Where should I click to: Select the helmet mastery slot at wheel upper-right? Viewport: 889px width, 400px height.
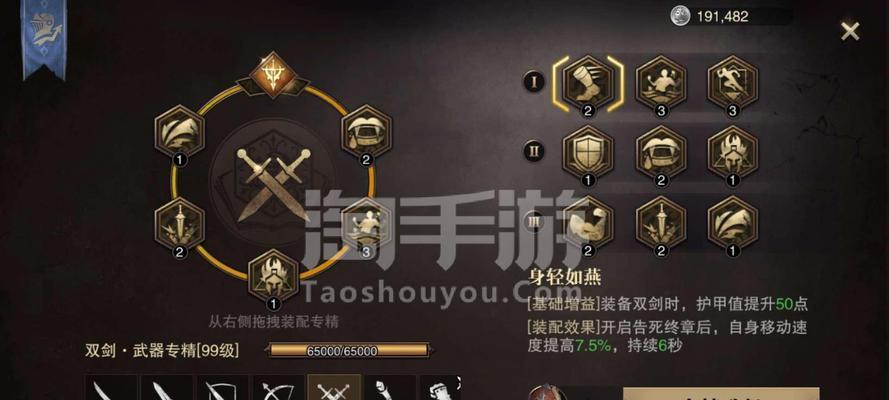coord(366,131)
